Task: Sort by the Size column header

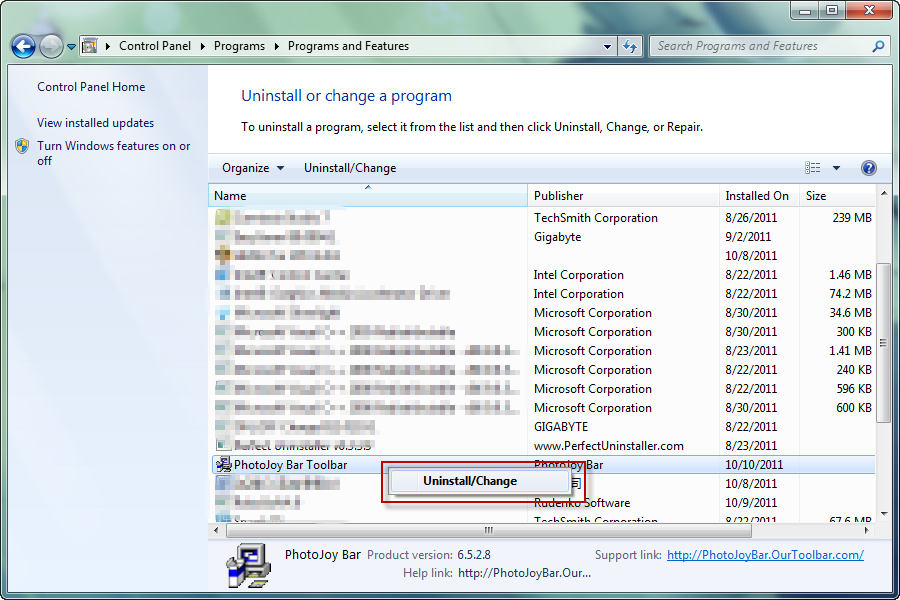Action: 837,196
